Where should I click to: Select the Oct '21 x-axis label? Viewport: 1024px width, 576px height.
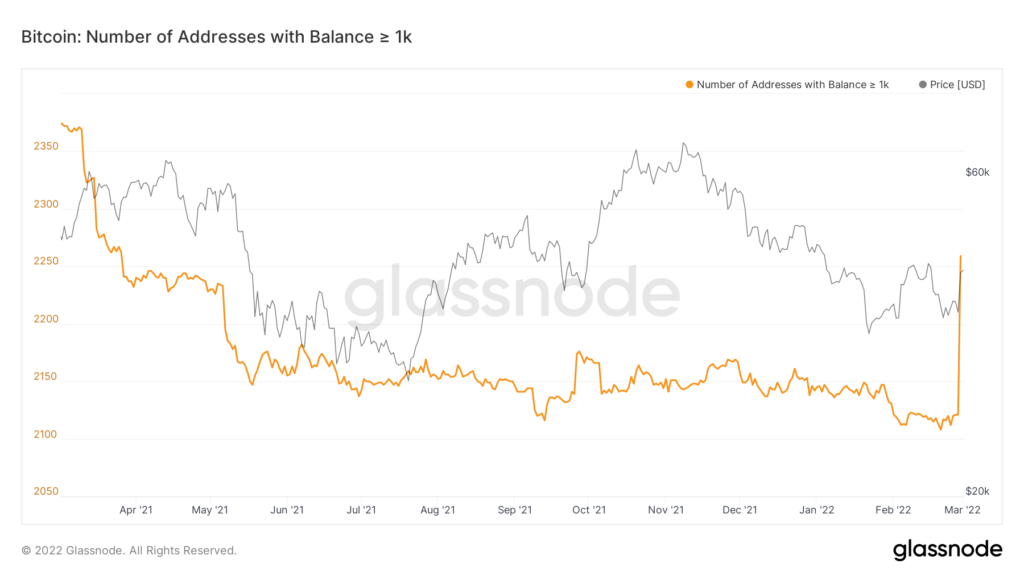pos(589,510)
